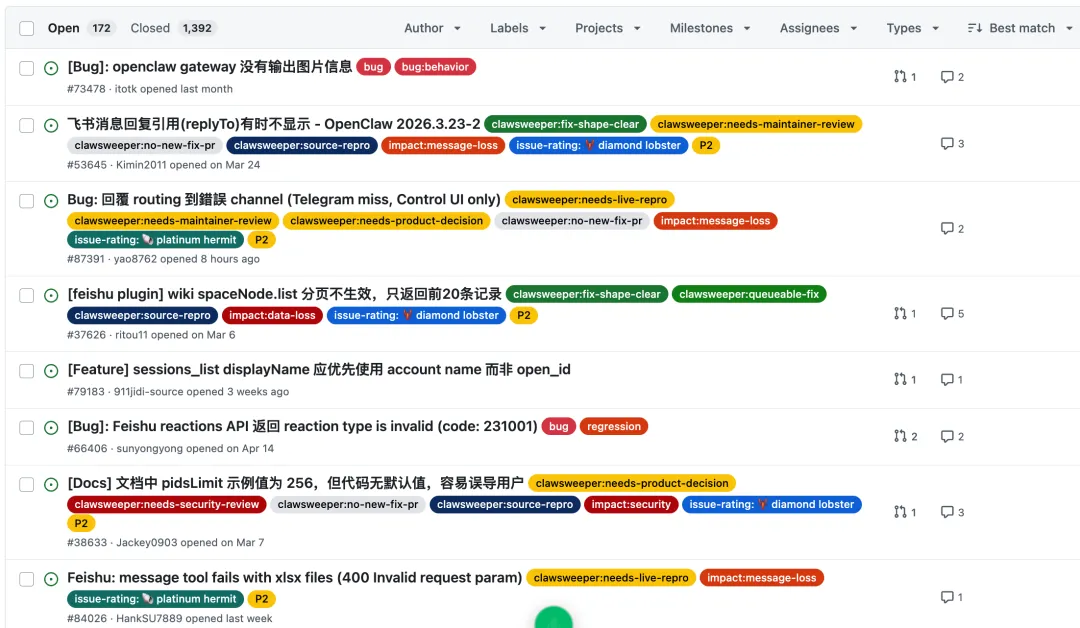
Task: Click the sort icon beside Best match
Action: click(x=975, y=28)
